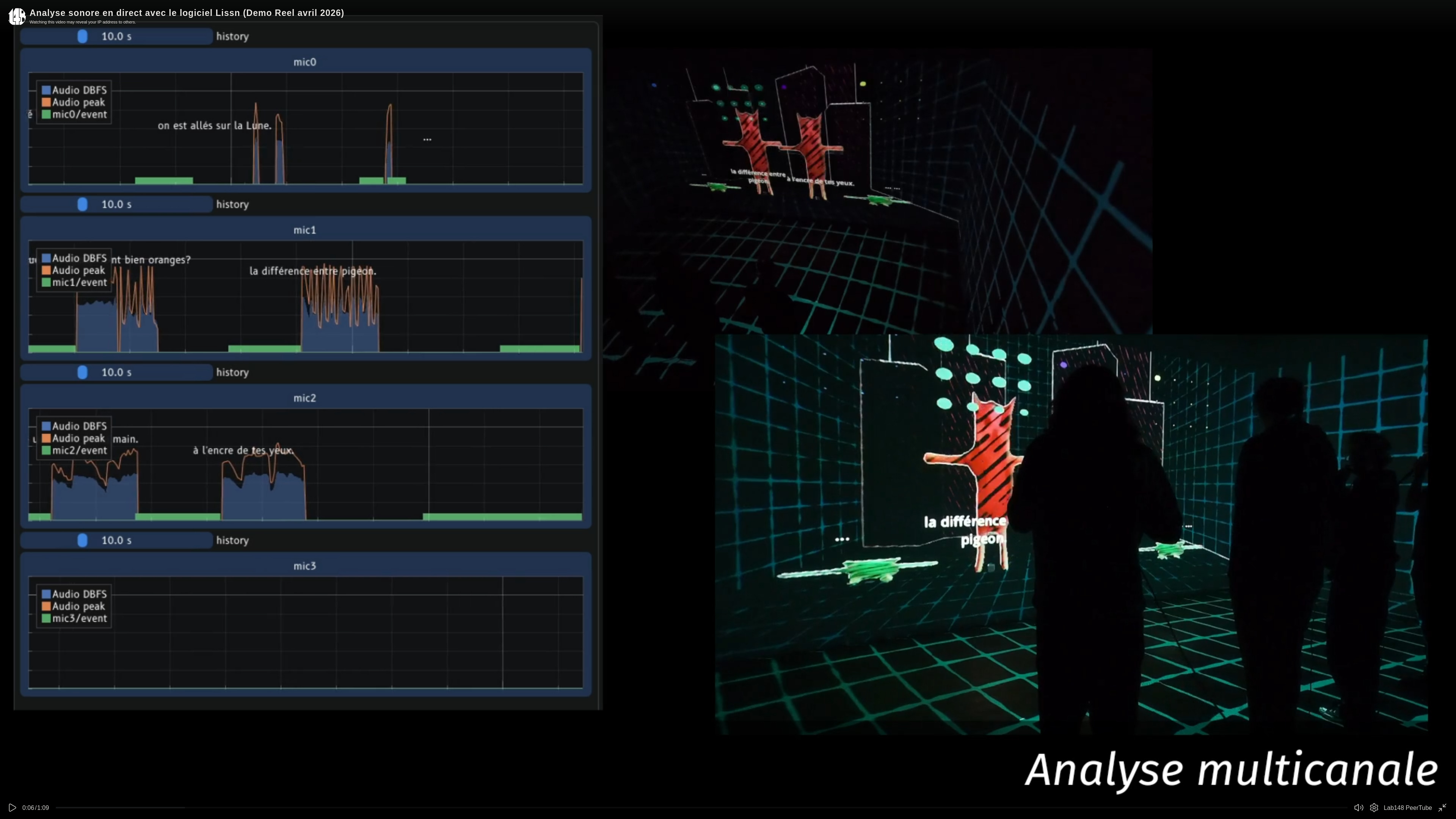This screenshot has height=819, width=1456.
Task: Click the 10.0 s history slider above mic1
Action: point(116,204)
